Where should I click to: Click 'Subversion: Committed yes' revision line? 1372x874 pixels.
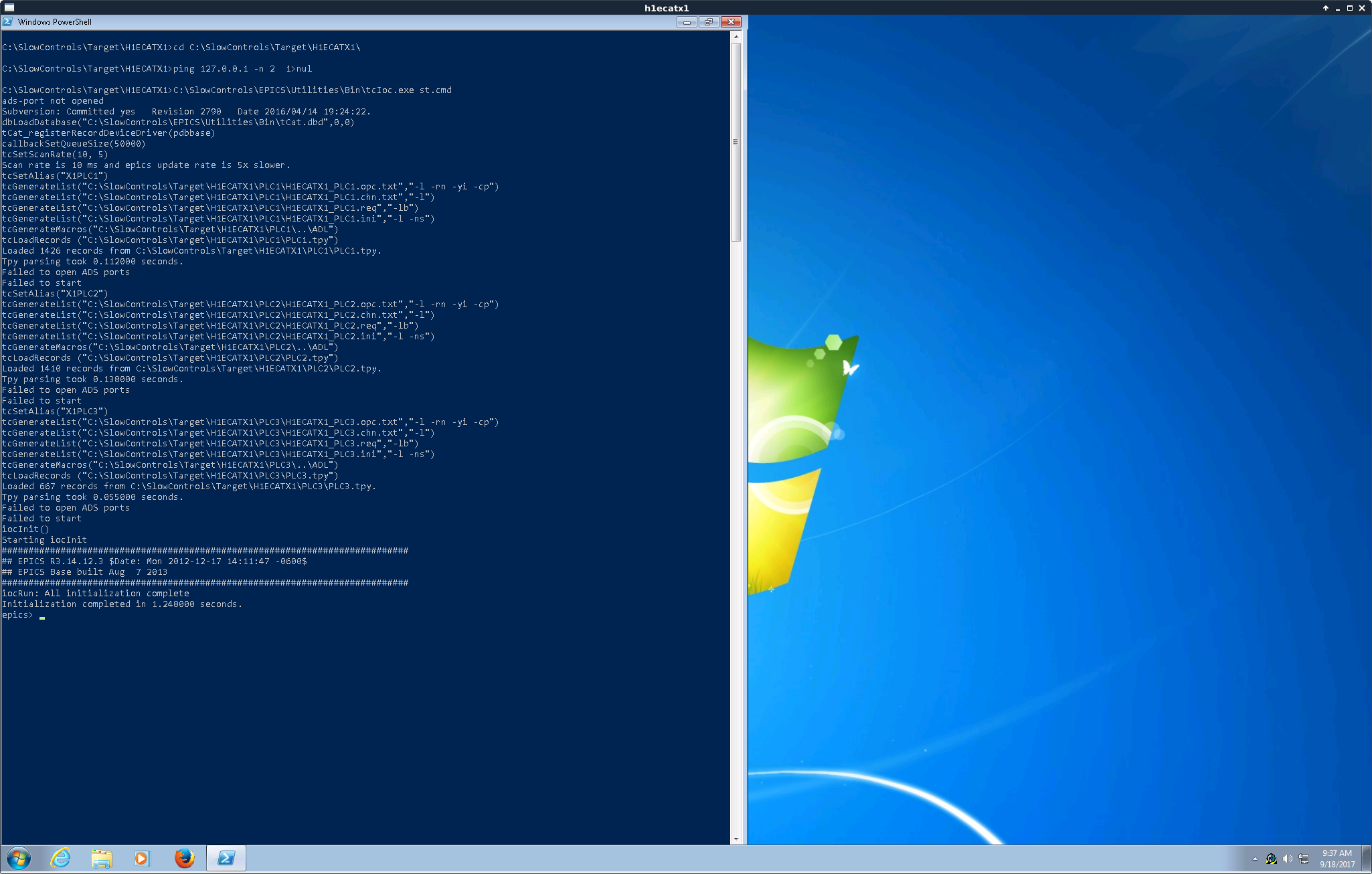click(x=186, y=112)
